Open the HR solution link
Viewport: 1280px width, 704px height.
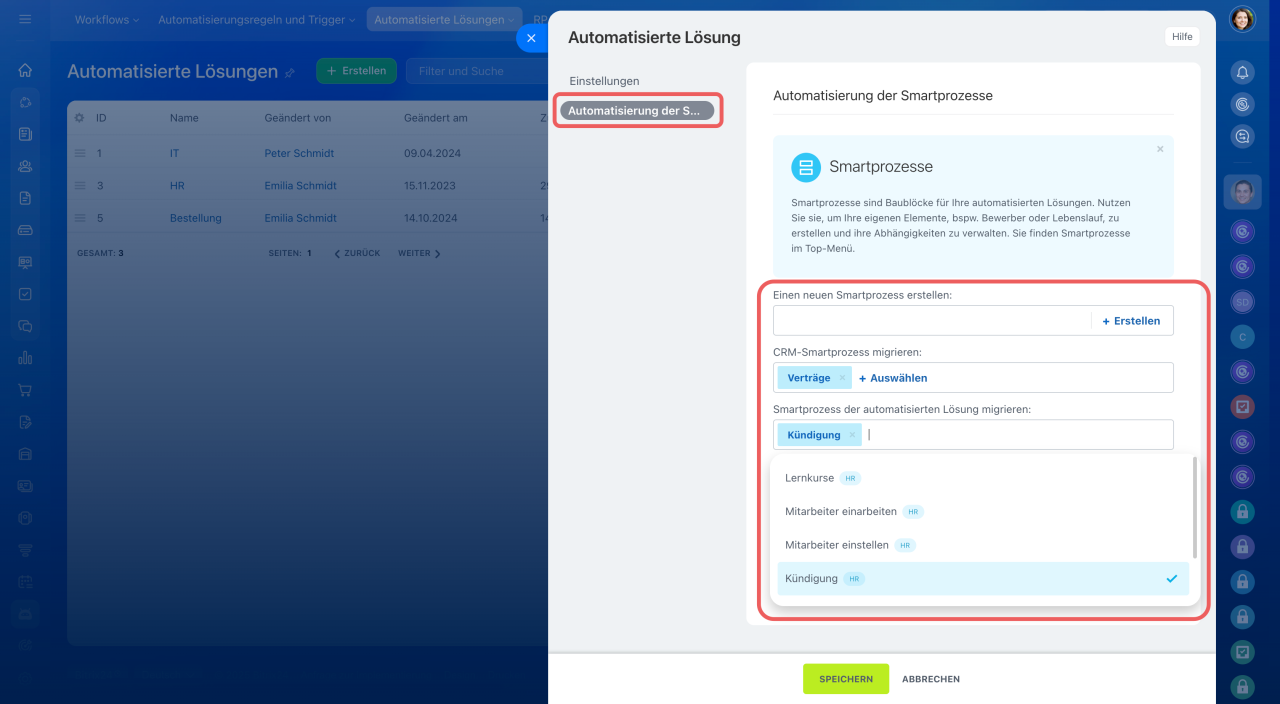click(x=177, y=186)
